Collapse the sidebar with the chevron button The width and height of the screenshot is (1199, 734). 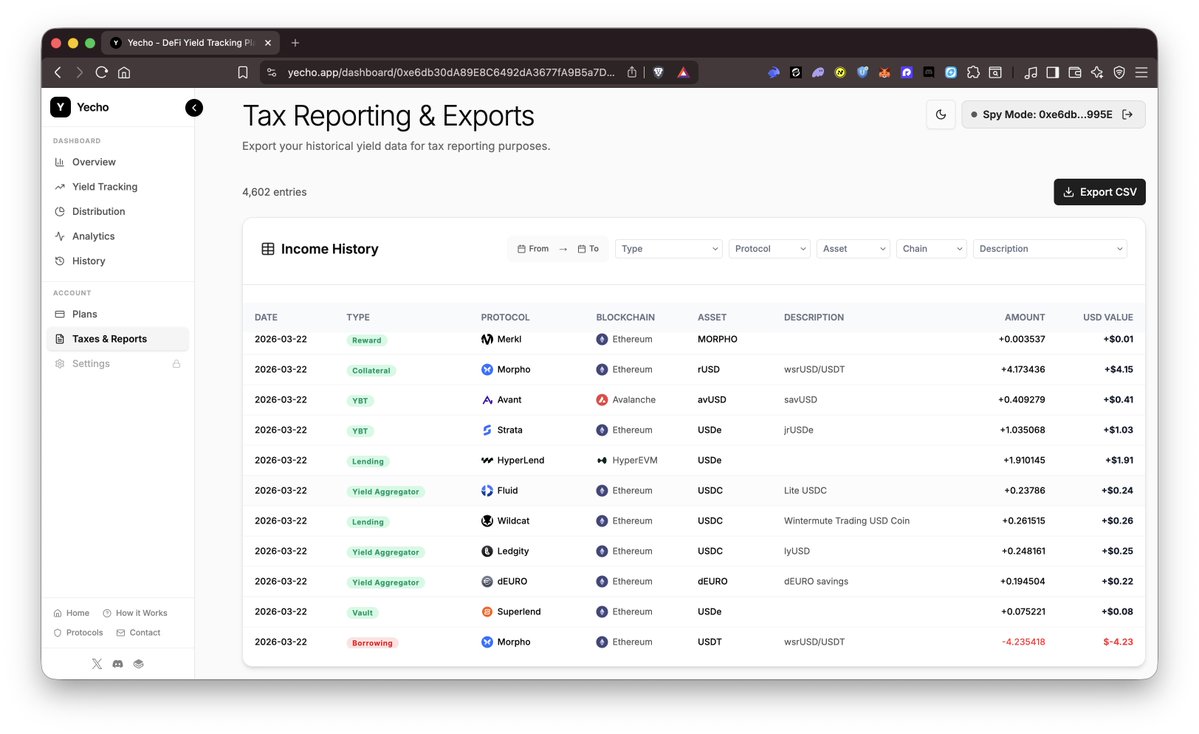point(194,108)
